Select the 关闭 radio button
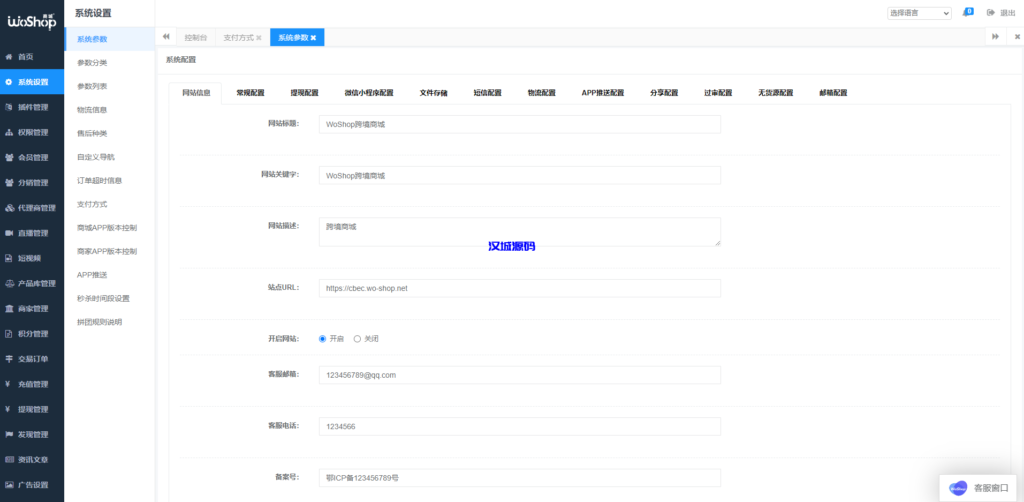Viewport: 1024px width, 502px height. (x=357, y=339)
